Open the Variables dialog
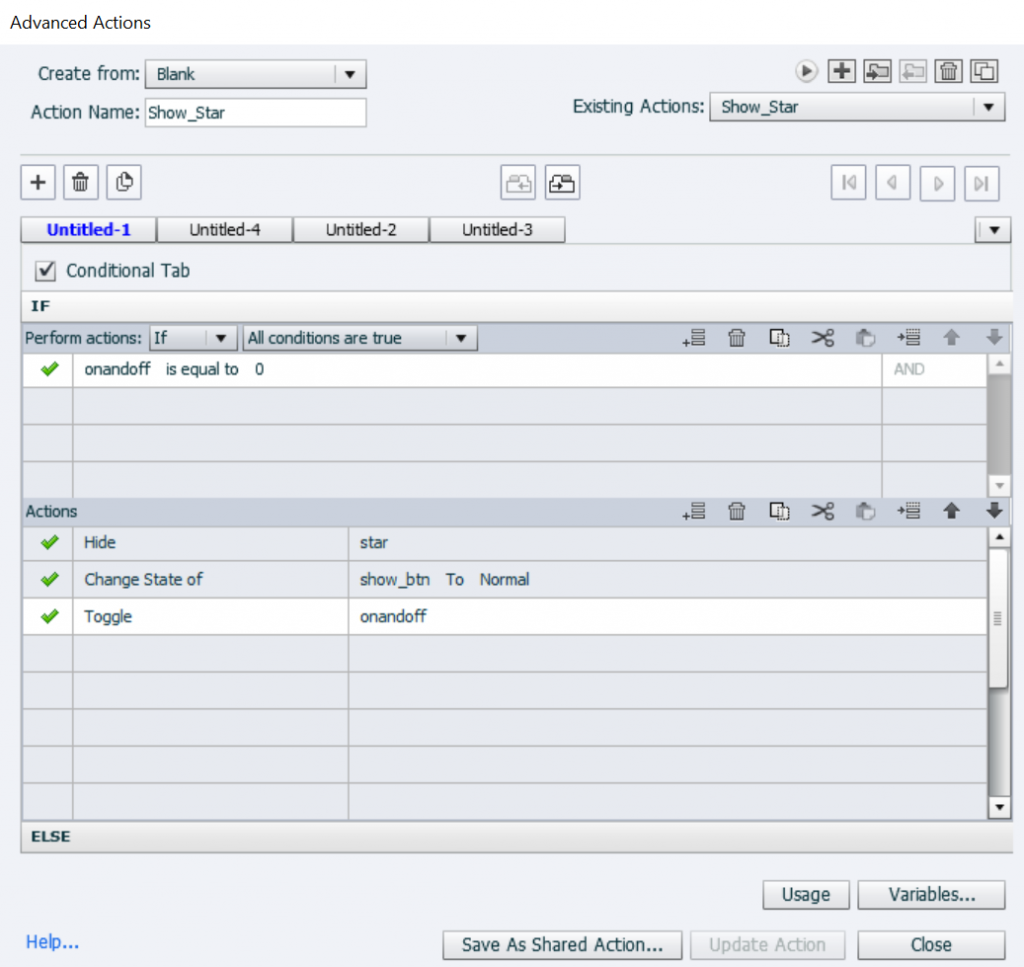Viewport: 1024px width, 967px height. pyautogui.click(x=931, y=894)
